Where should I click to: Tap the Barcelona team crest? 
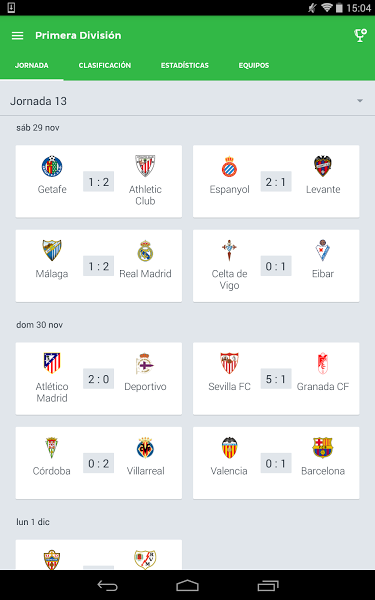323,448
